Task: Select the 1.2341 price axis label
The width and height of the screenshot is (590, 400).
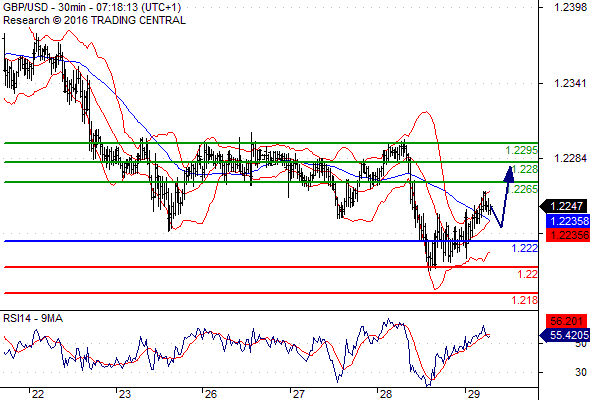Action: click(x=570, y=83)
